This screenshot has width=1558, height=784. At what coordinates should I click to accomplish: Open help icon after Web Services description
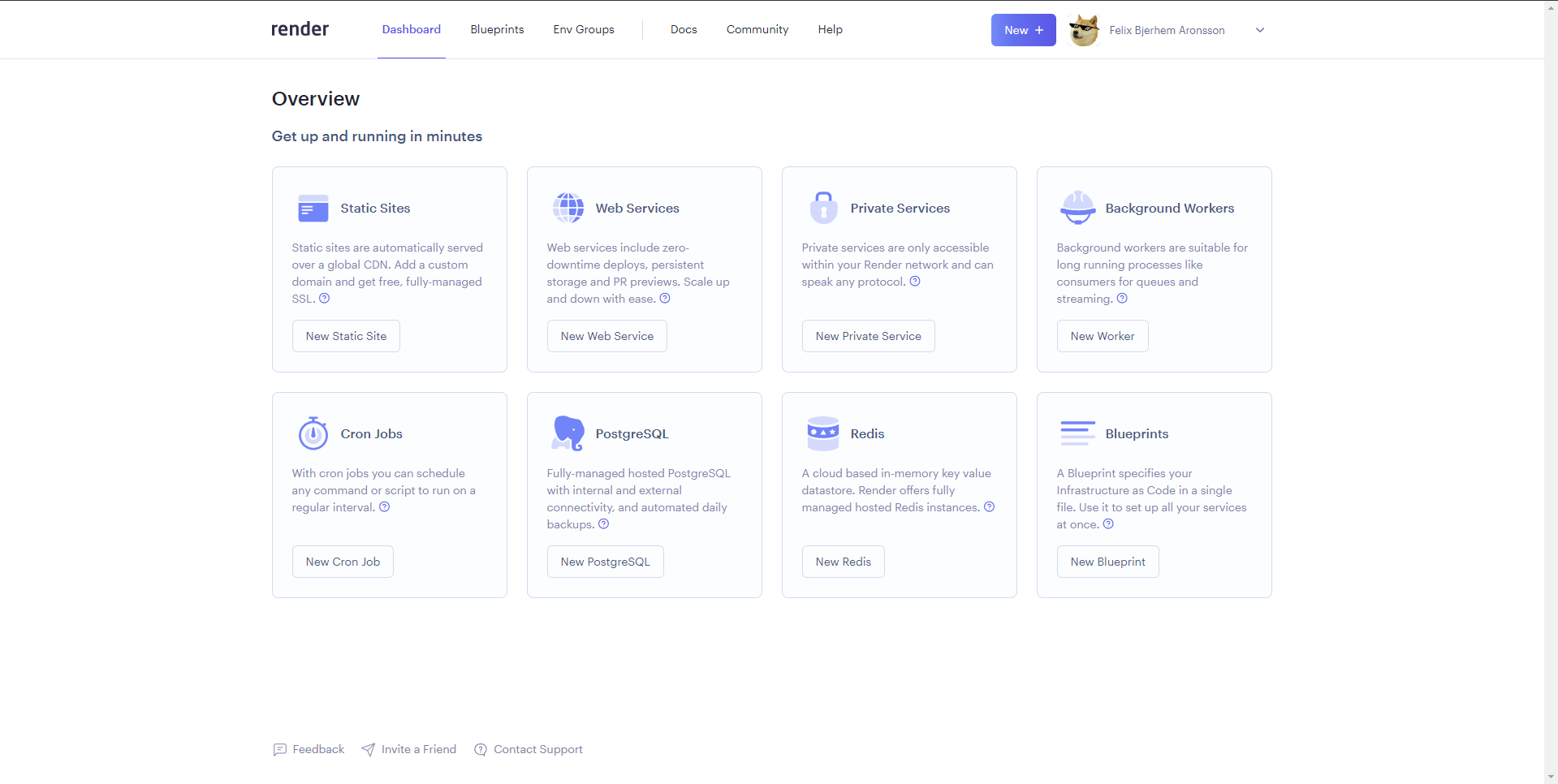(665, 299)
